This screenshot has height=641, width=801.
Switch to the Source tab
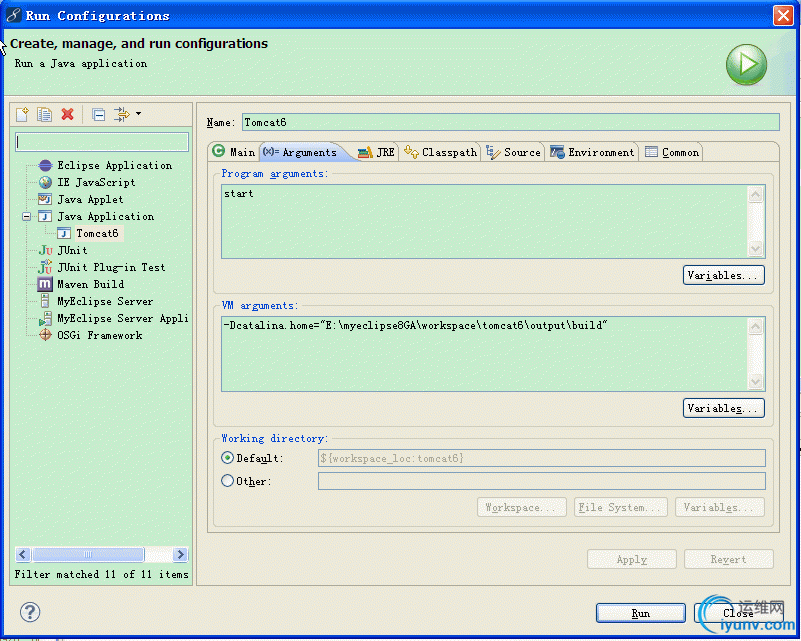513,152
